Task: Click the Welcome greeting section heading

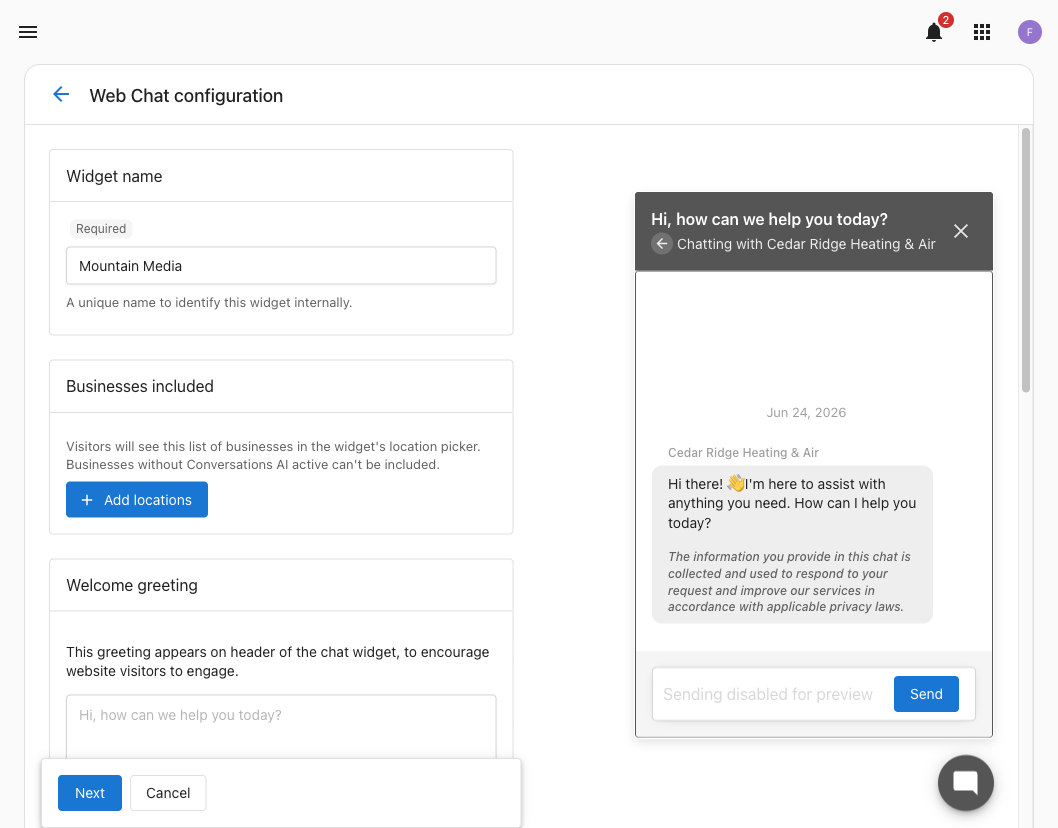Action: point(132,585)
